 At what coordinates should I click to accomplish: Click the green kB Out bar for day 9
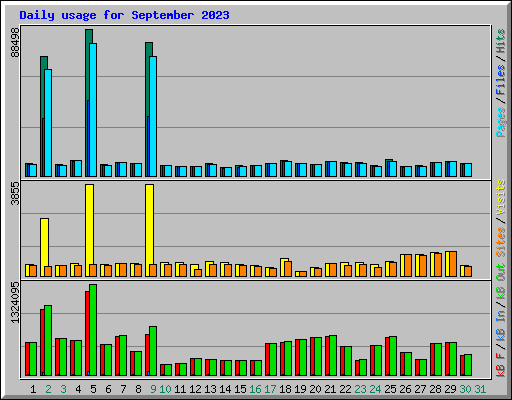[153, 351]
